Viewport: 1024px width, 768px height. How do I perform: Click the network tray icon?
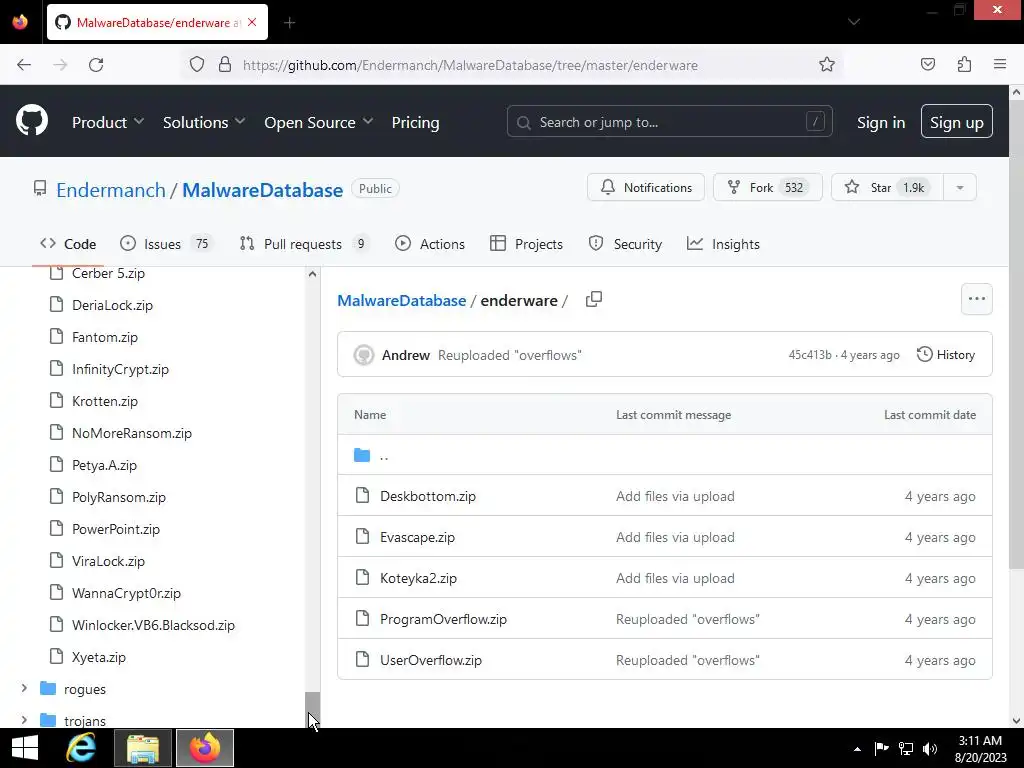pos(906,749)
